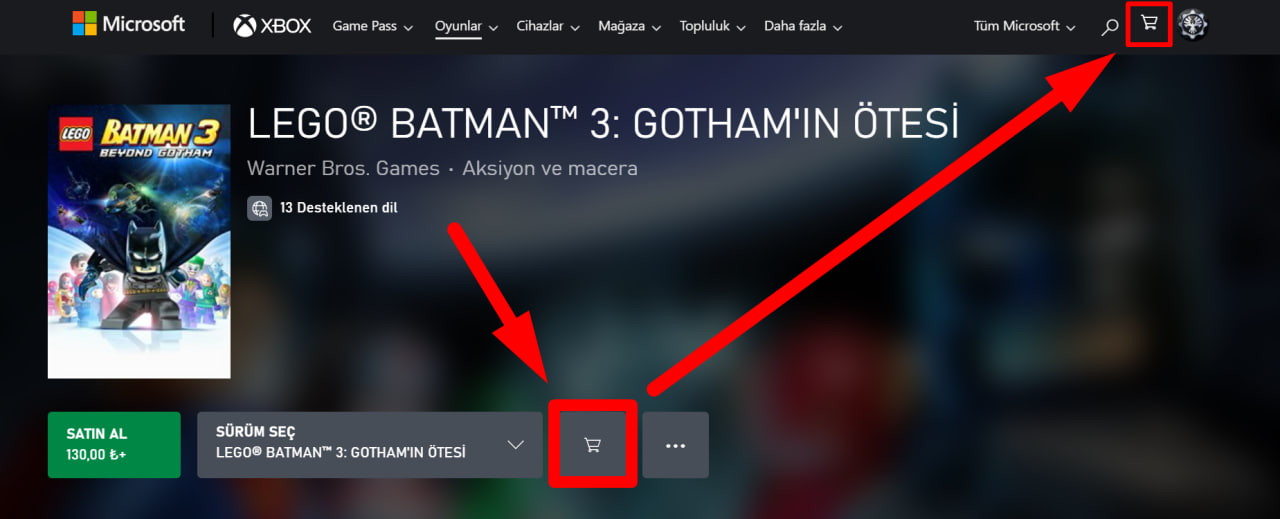The width and height of the screenshot is (1280, 519).
Task: Open the Warner Bros. Games publisher link
Action: tap(343, 168)
